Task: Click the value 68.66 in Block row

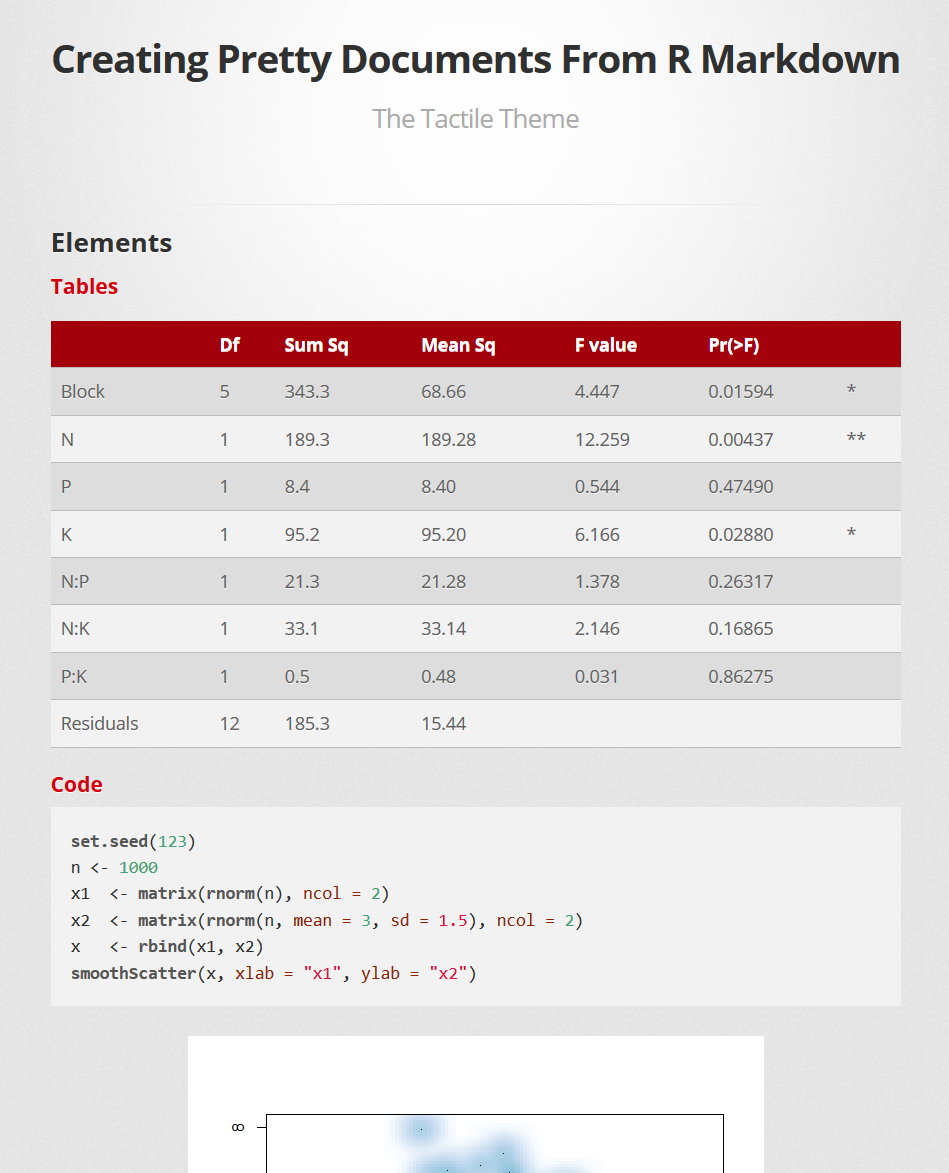Action: click(443, 391)
